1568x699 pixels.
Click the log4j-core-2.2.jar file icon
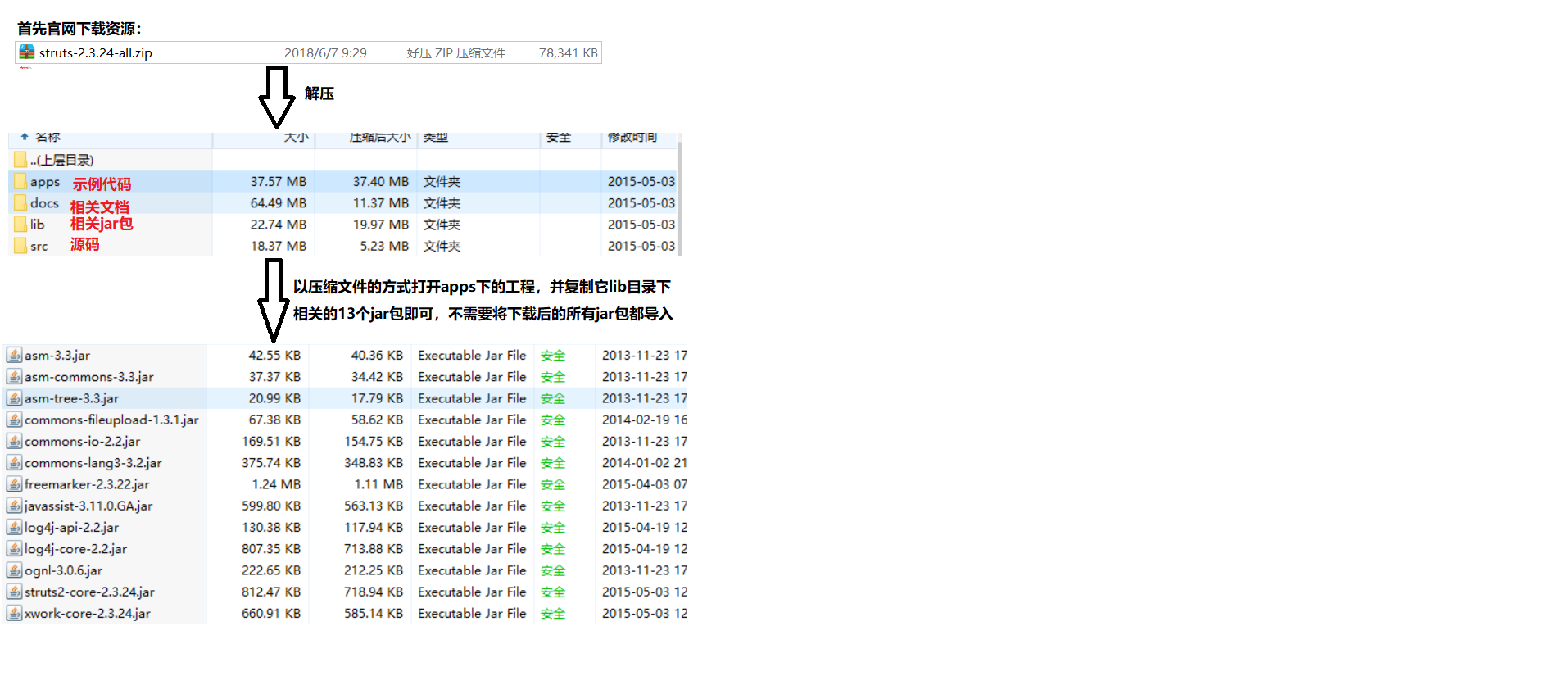pyautogui.click(x=15, y=548)
